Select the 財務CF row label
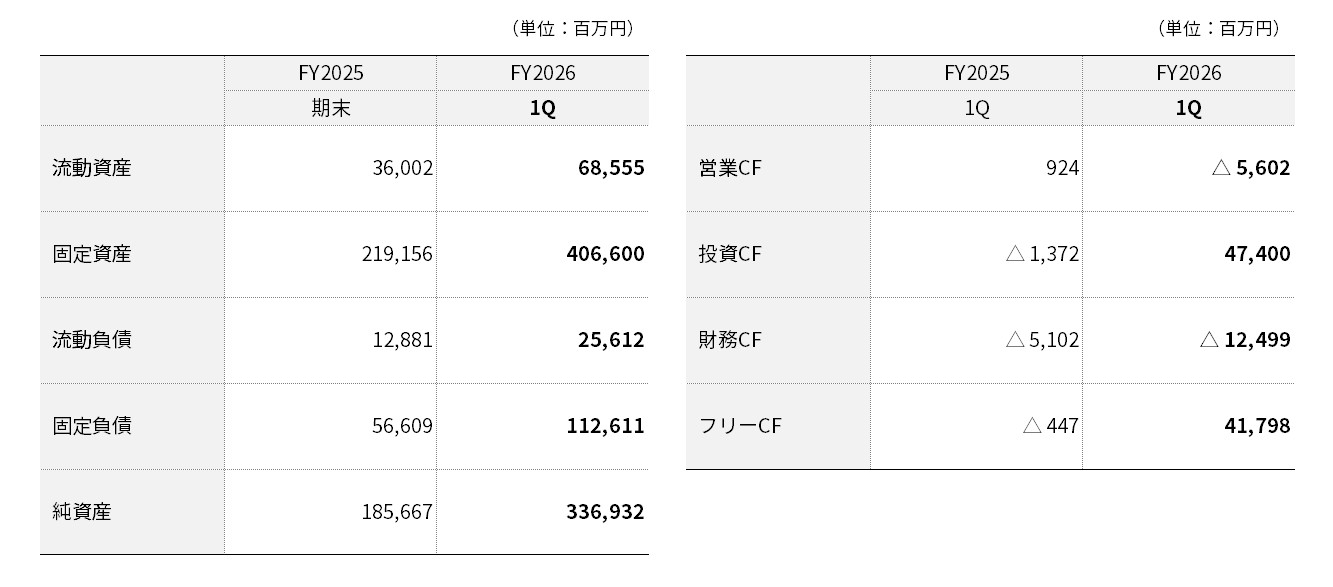This screenshot has height=587, width=1333. click(x=730, y=340)
